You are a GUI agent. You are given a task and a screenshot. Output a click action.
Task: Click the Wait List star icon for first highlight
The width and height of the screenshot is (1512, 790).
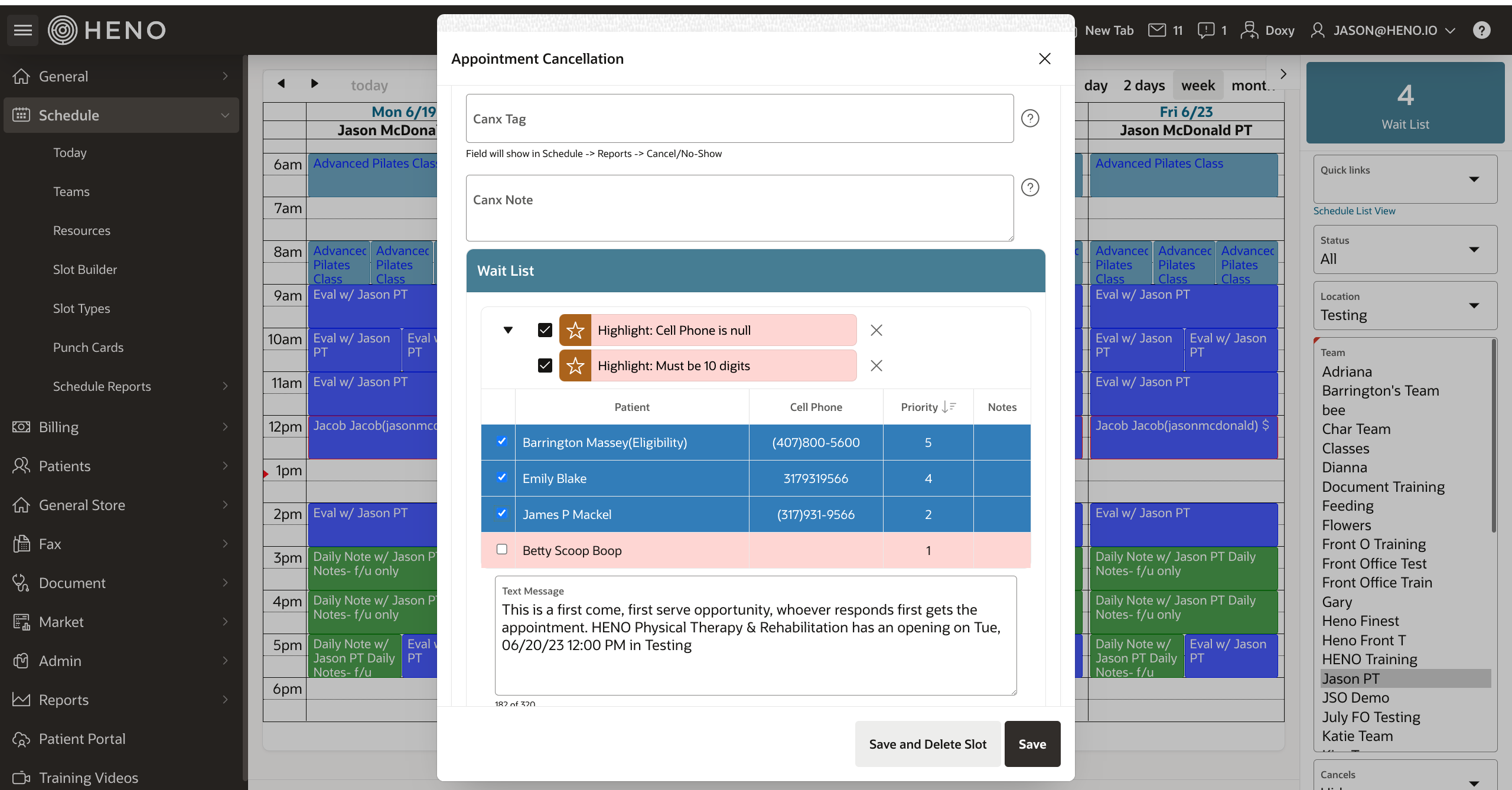(575, 329)
